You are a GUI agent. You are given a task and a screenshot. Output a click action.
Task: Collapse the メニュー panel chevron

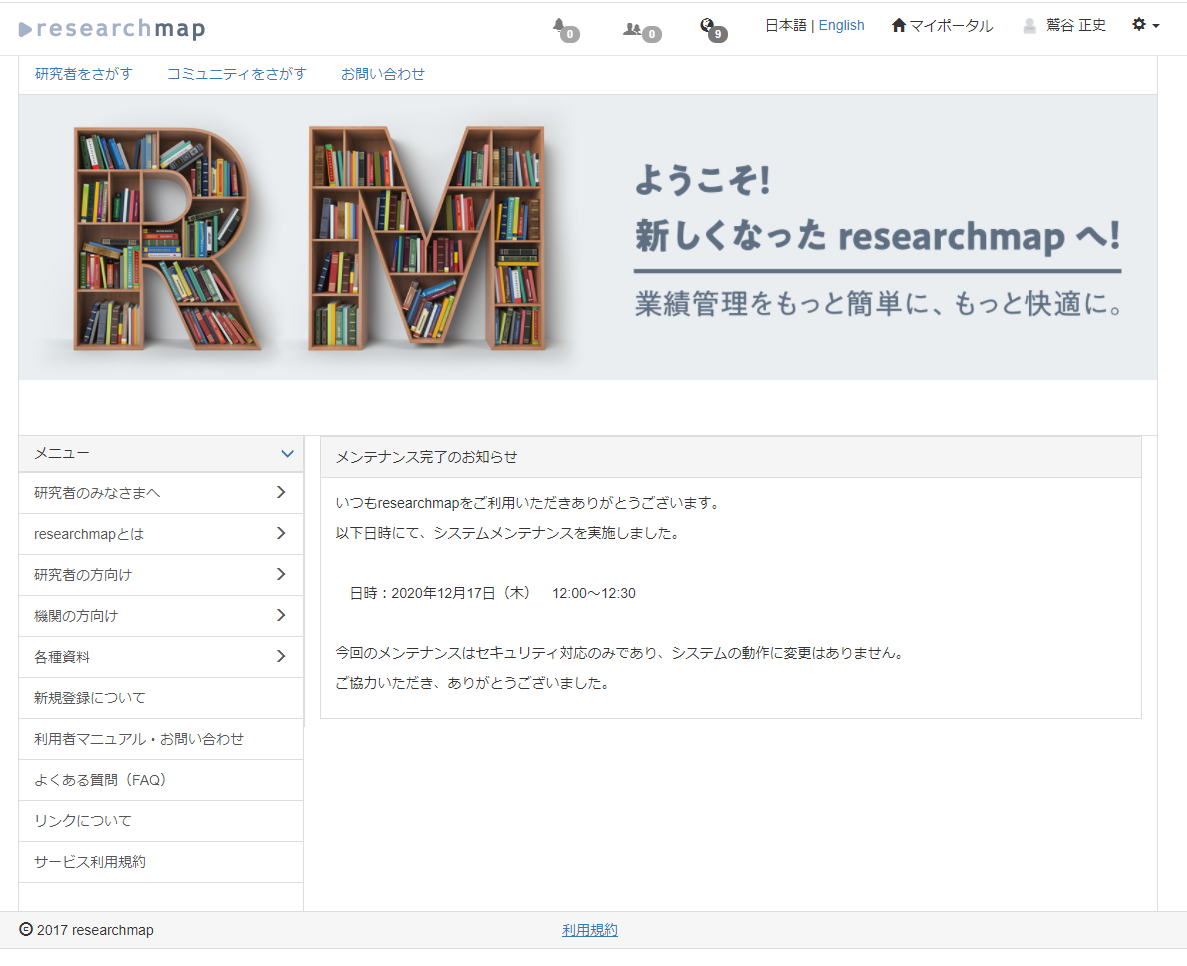tap(287, 453)
